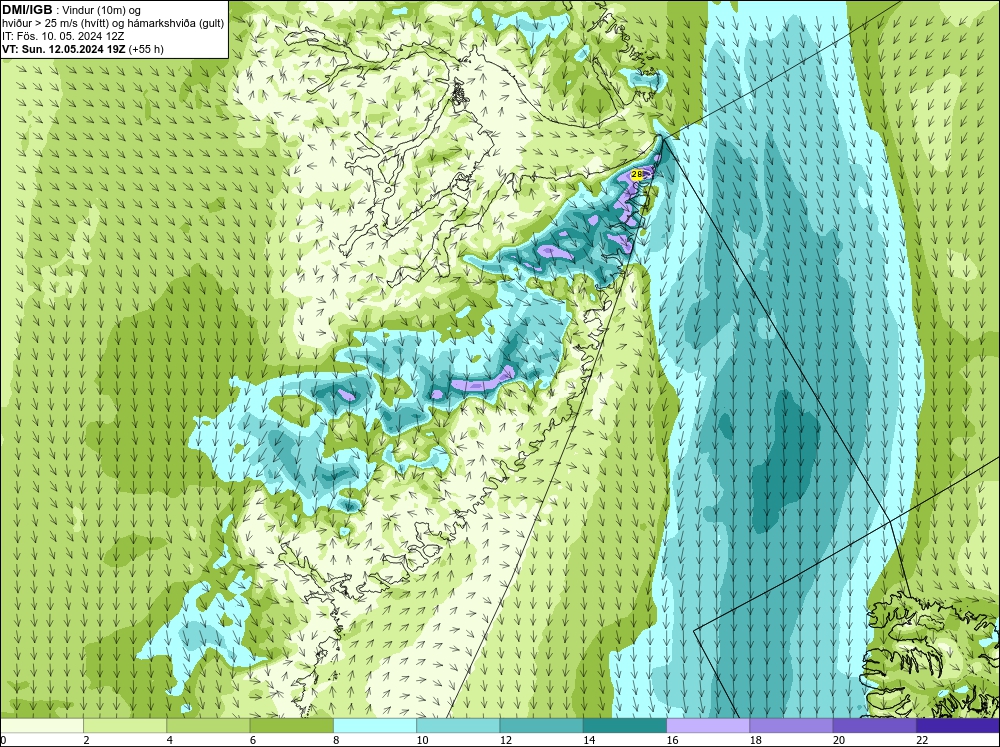Pick the pale yellow 0–2 m/s legend swatch
The width and height of the screenshot is (1000, 747).
coord(41,725)
